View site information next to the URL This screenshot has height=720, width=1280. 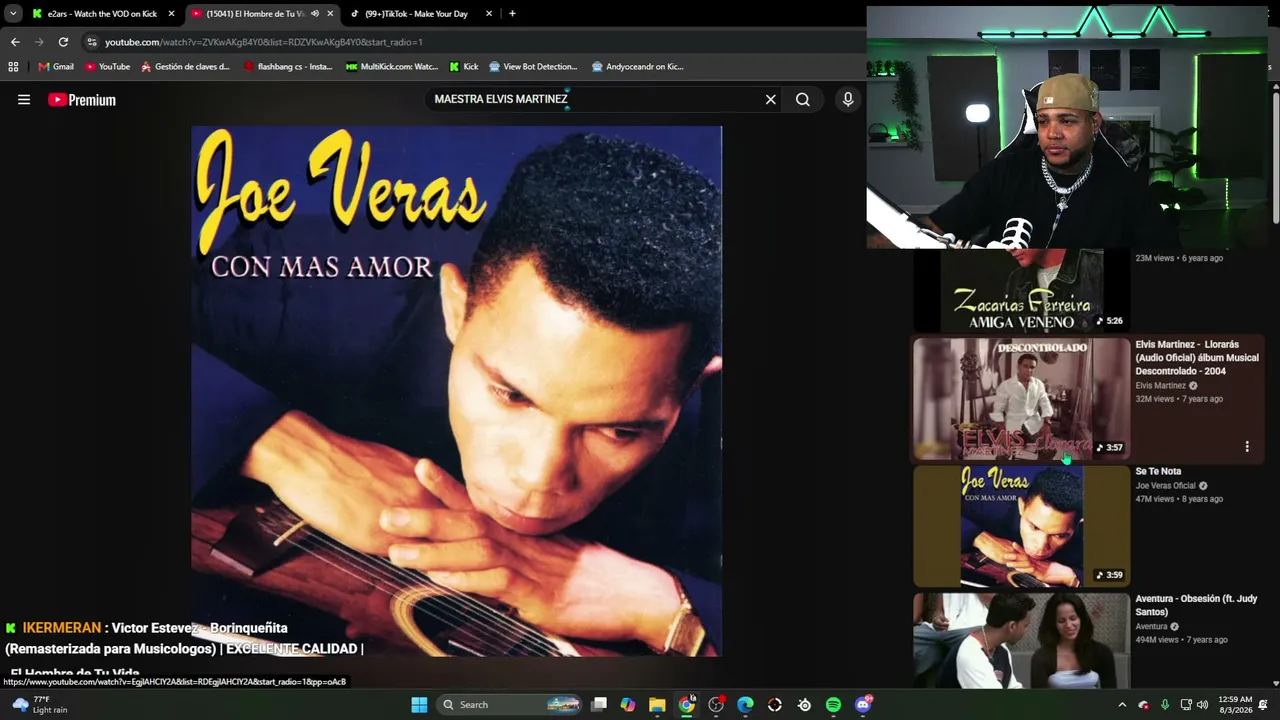pos(91,42)
